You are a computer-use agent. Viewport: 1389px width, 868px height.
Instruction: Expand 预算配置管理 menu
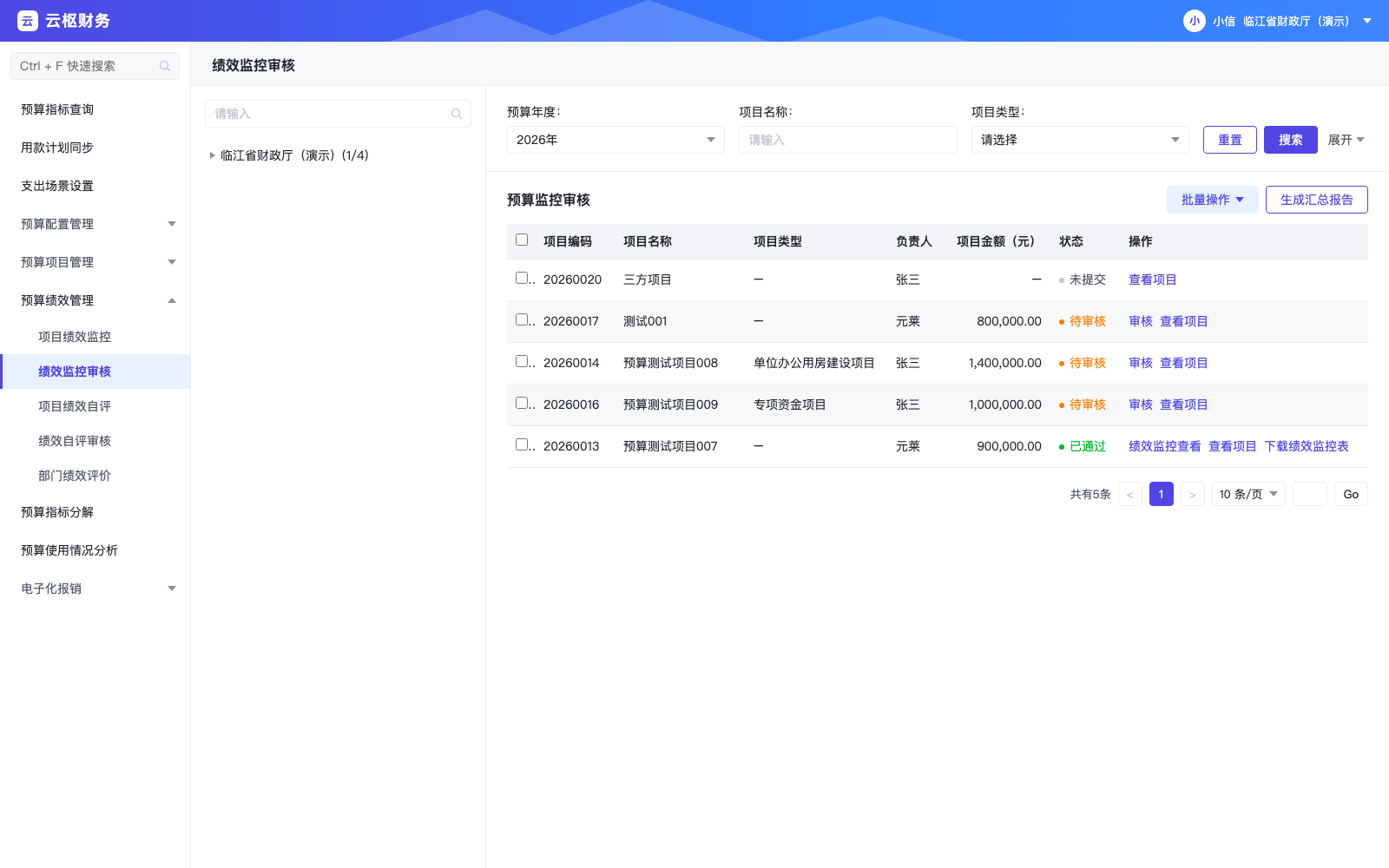pyautogui.click(x=95, y=224)
